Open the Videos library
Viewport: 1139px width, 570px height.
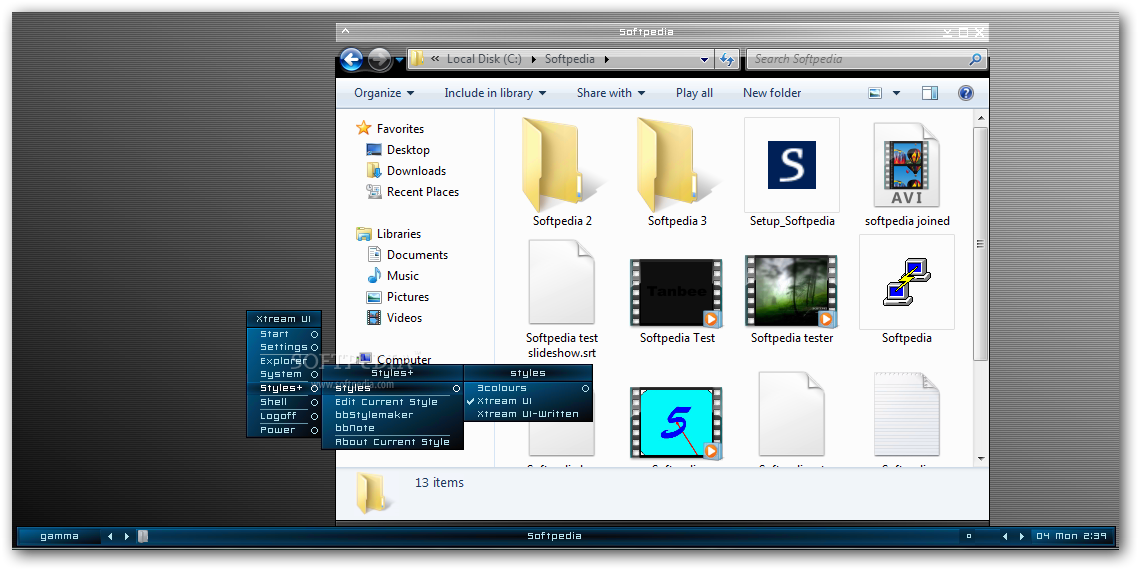404,318
